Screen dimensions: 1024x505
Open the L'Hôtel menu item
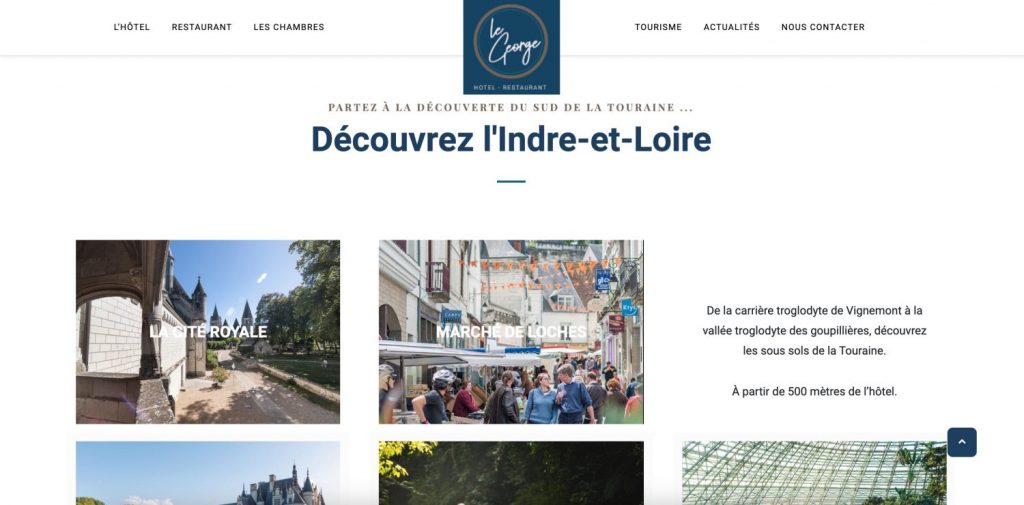click(x=132, y=27)
